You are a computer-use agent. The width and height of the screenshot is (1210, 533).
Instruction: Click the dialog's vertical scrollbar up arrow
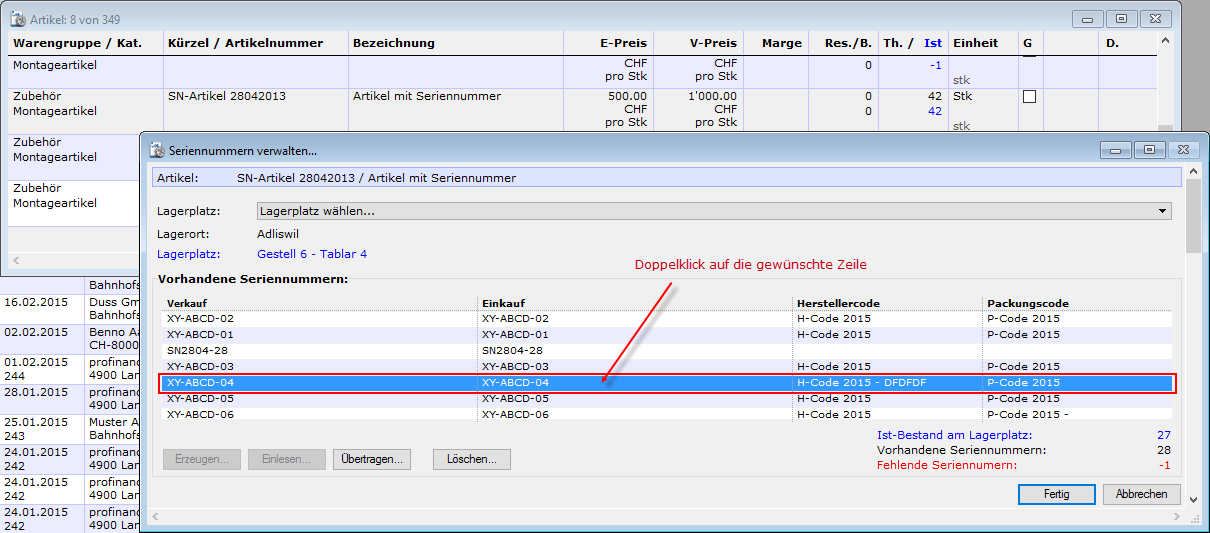[x=1193, y=173]
